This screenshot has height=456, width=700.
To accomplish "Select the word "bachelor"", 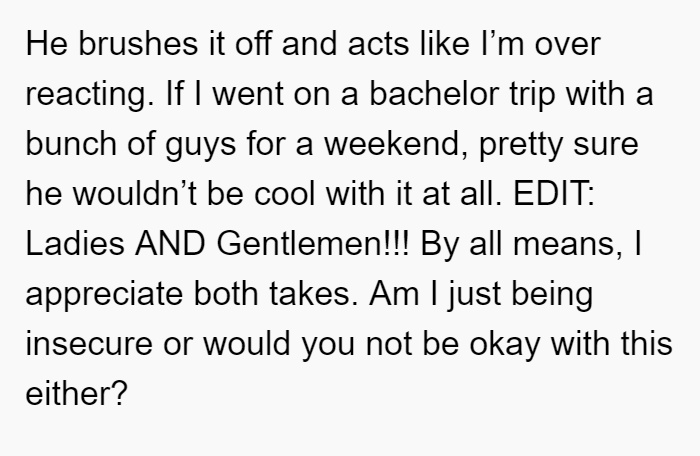I will 434,94.
